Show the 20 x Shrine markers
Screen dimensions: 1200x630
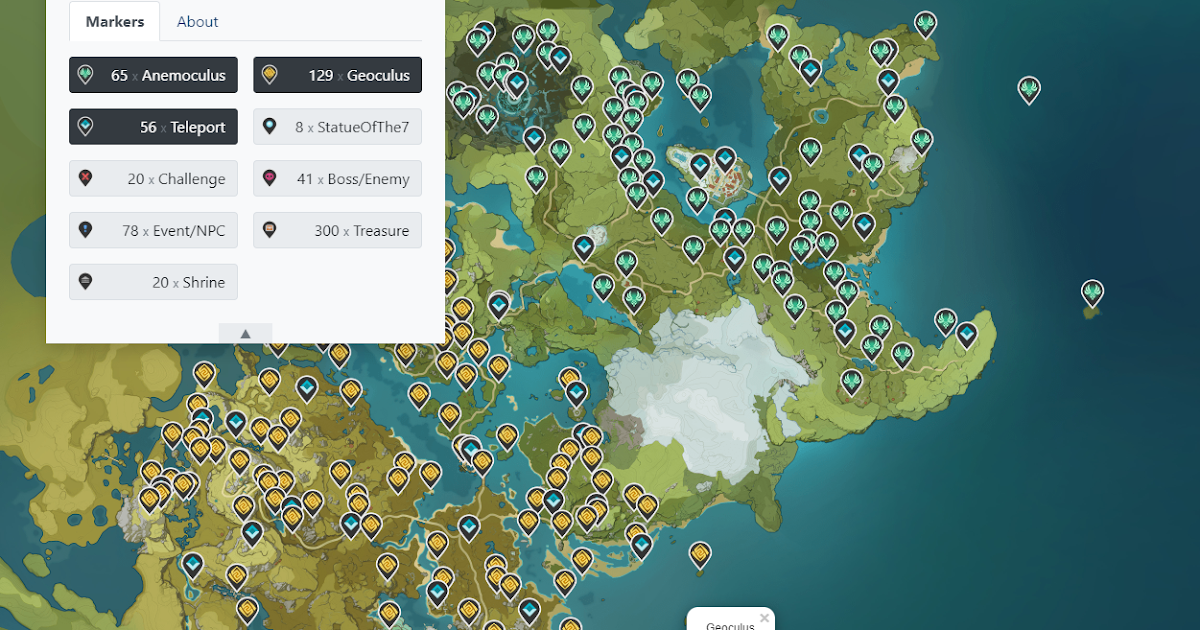[153, 282]
